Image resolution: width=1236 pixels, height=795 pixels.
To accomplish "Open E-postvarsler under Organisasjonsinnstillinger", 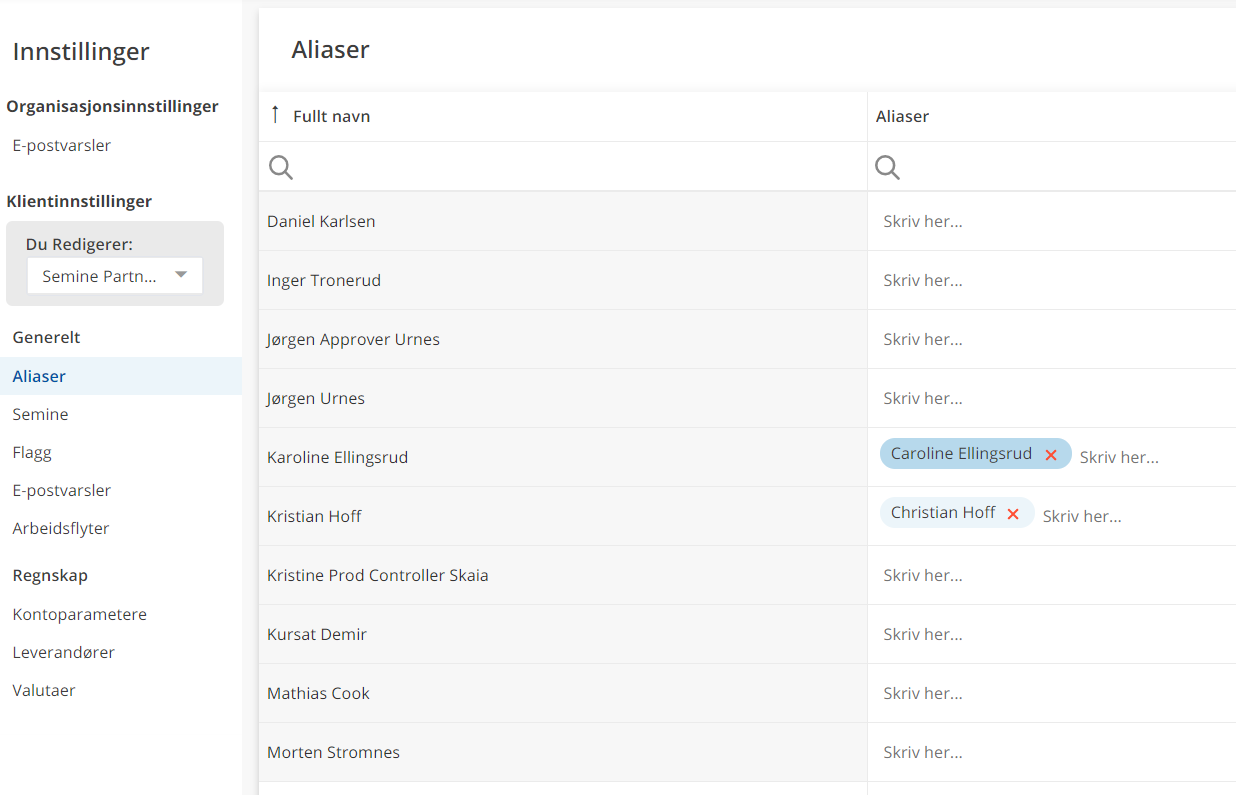I will (x=62, y=145).
